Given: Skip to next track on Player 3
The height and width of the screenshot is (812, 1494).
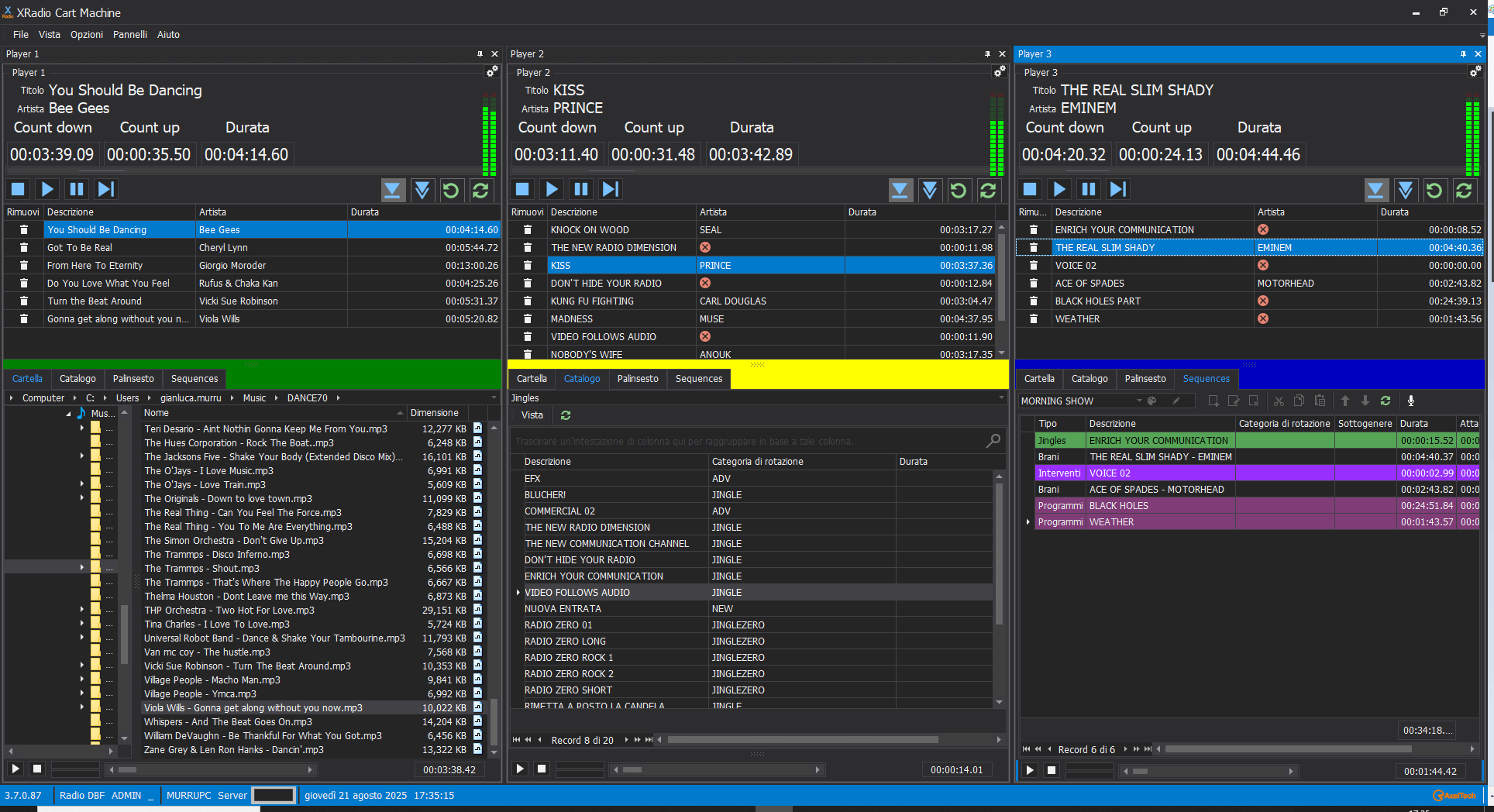Looking at the screenshot, I should pyautogui.click(x=1118, y=189).
